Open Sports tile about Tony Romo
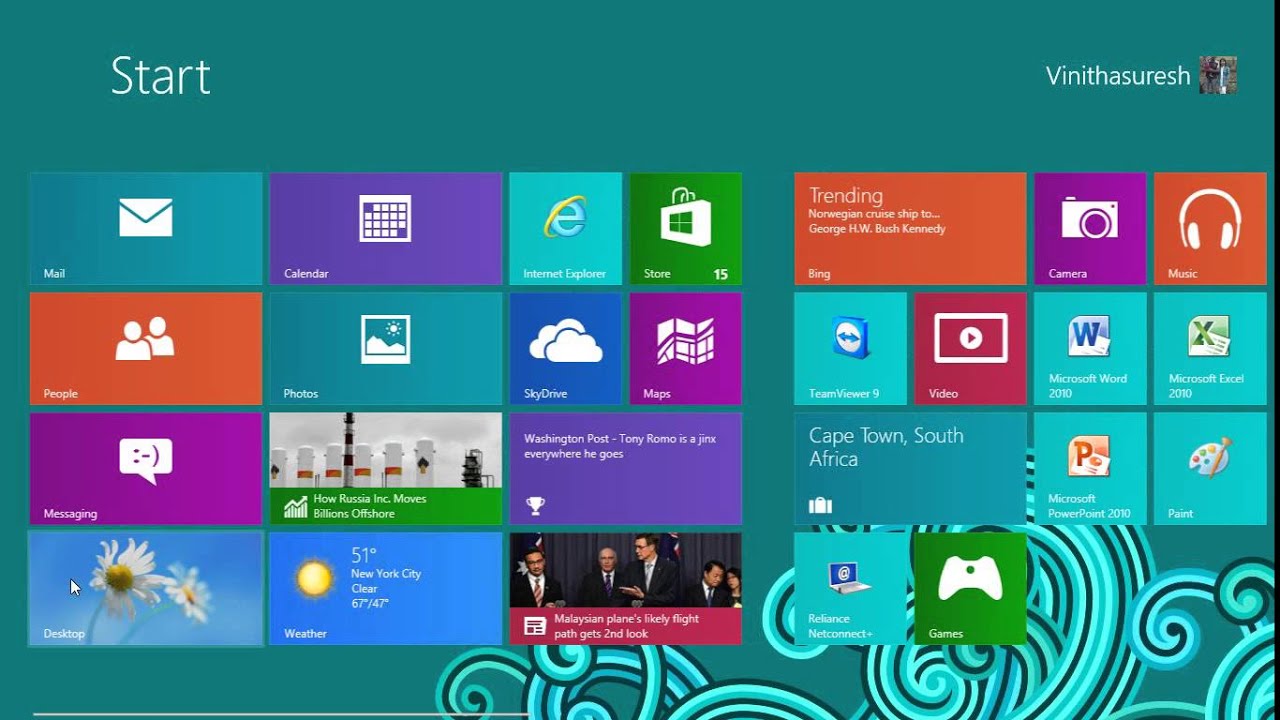 (x=626, y=469)
